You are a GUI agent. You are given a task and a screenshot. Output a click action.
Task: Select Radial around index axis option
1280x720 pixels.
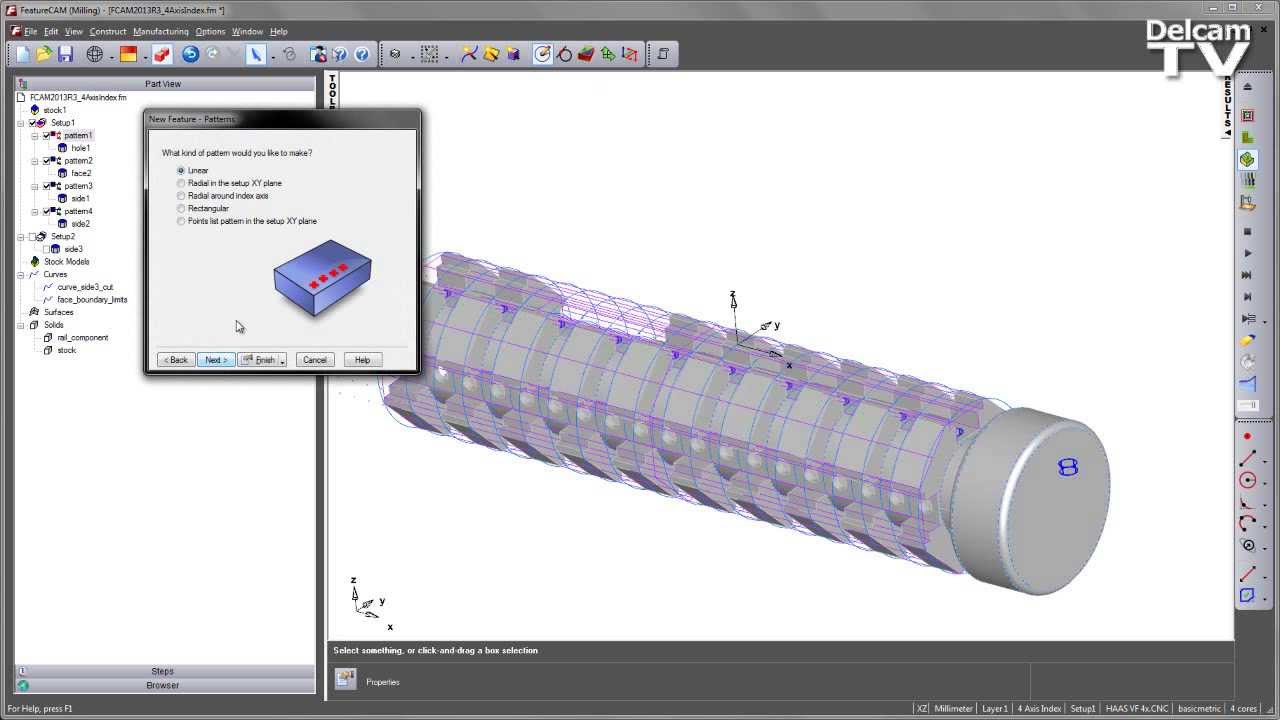point(181,196)
